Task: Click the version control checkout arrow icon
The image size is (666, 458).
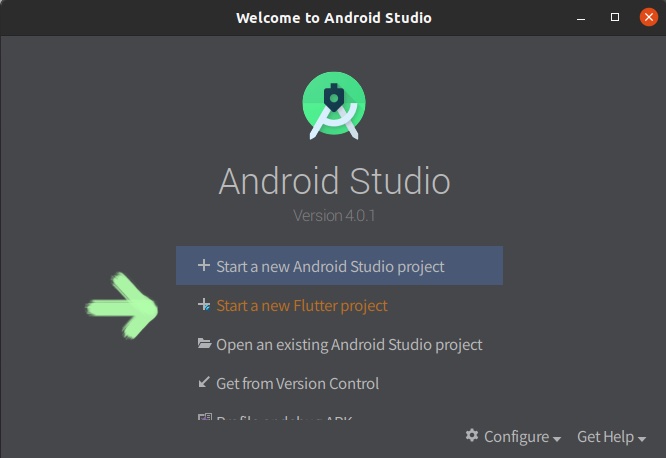Action: click(x=204, y=382)
